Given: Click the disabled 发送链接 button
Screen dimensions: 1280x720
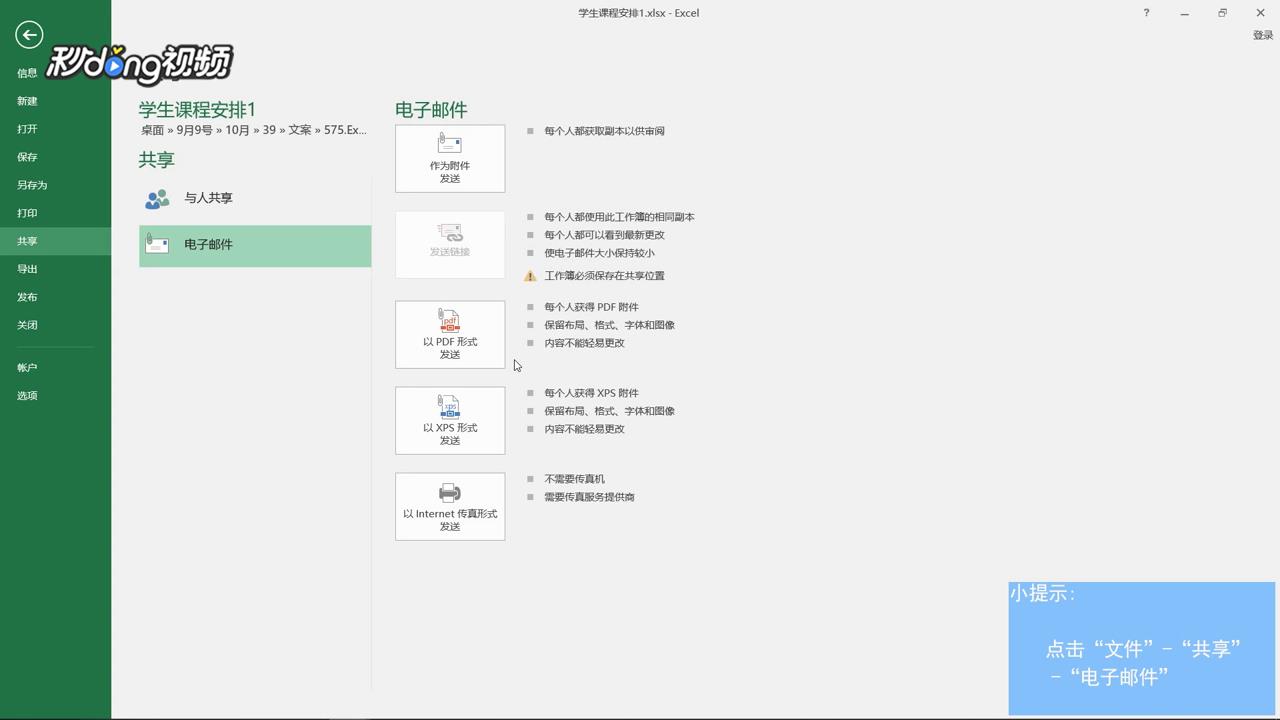Looking at the screenshot, I should (450, 244).
